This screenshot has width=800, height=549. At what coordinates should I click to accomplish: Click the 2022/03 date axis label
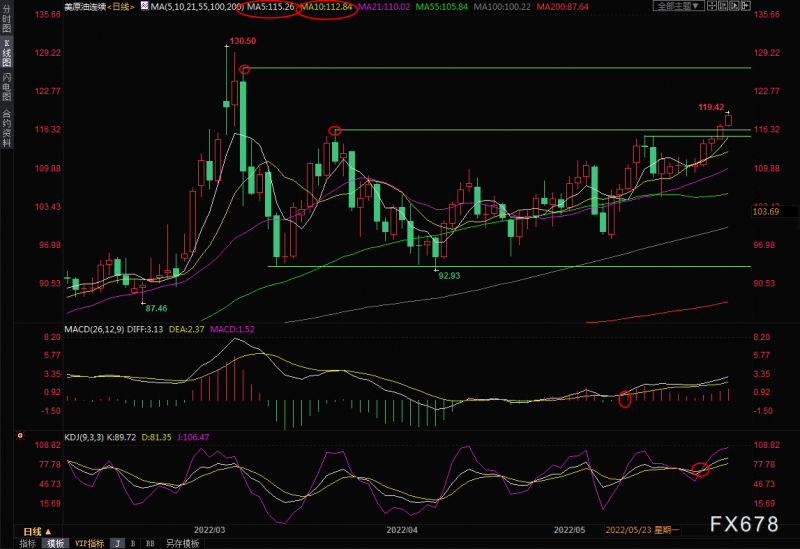(x=209, y=530)
